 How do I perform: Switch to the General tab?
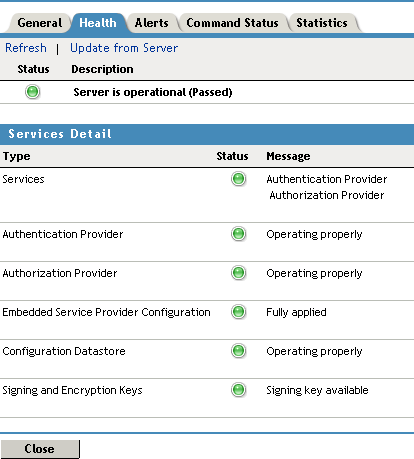click(40, 23)
